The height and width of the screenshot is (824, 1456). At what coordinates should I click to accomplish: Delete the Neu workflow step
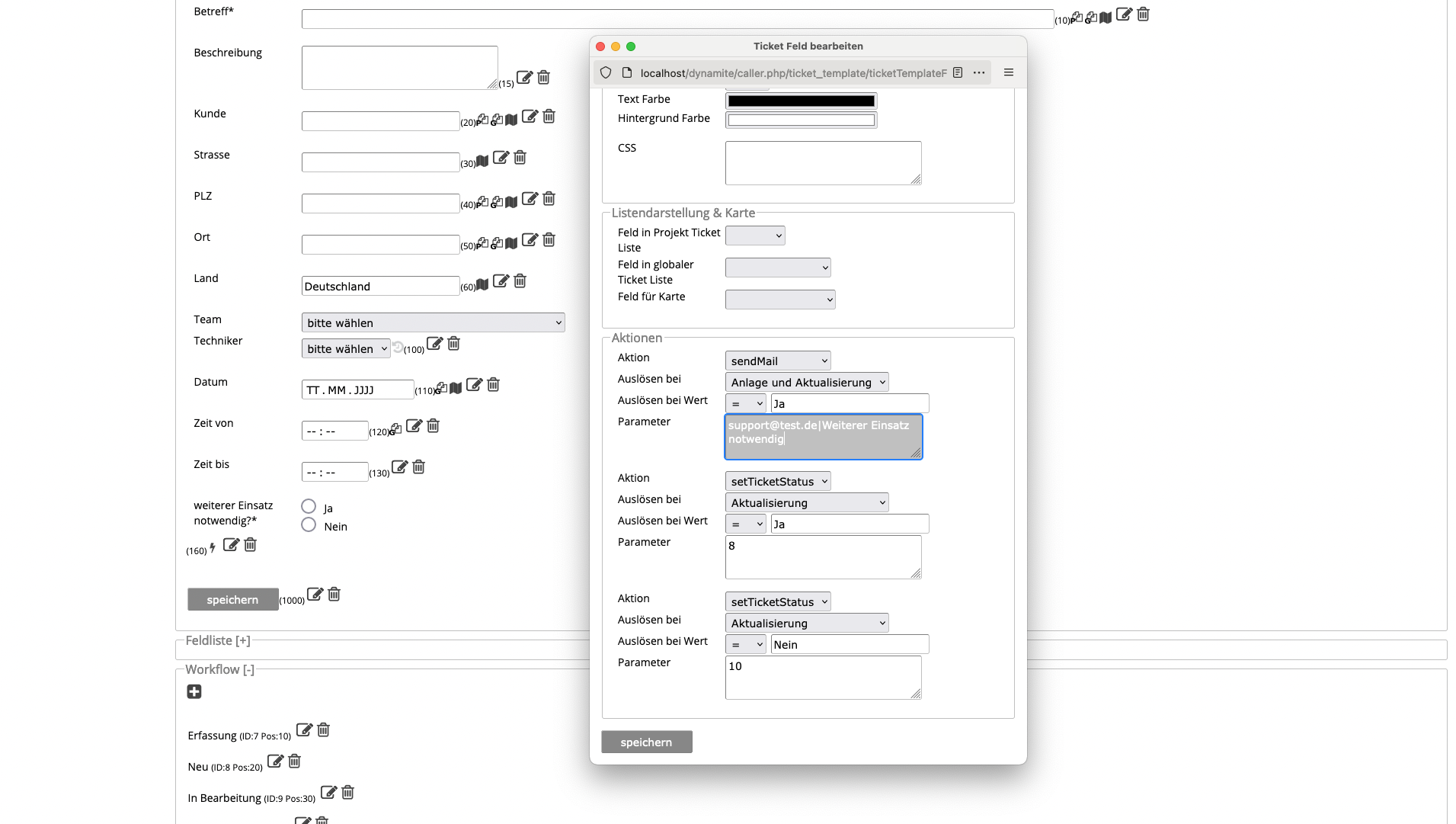pos(294,761)
